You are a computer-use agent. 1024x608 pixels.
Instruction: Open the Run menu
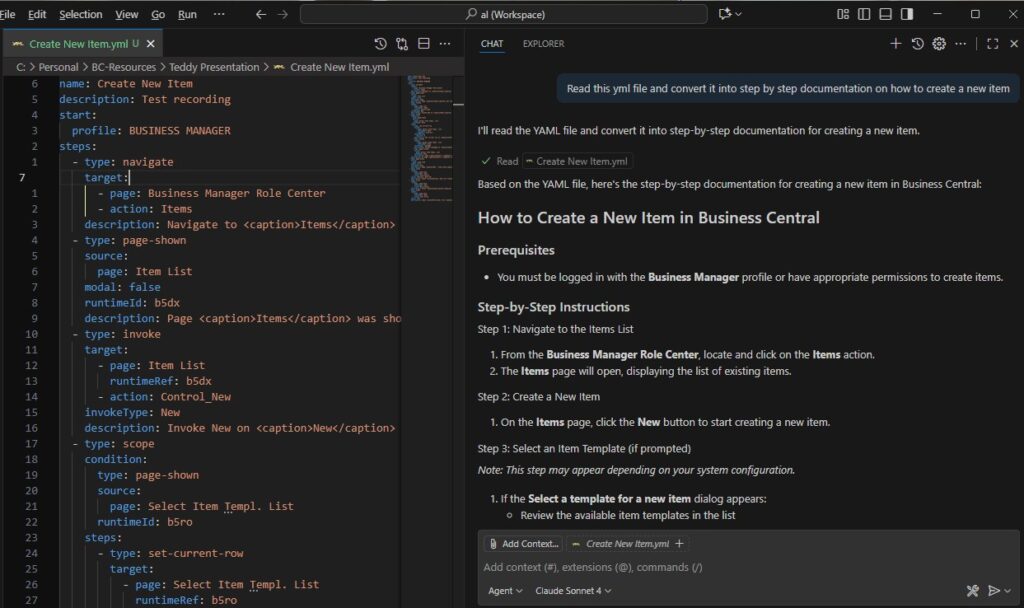tap(187, 14)
